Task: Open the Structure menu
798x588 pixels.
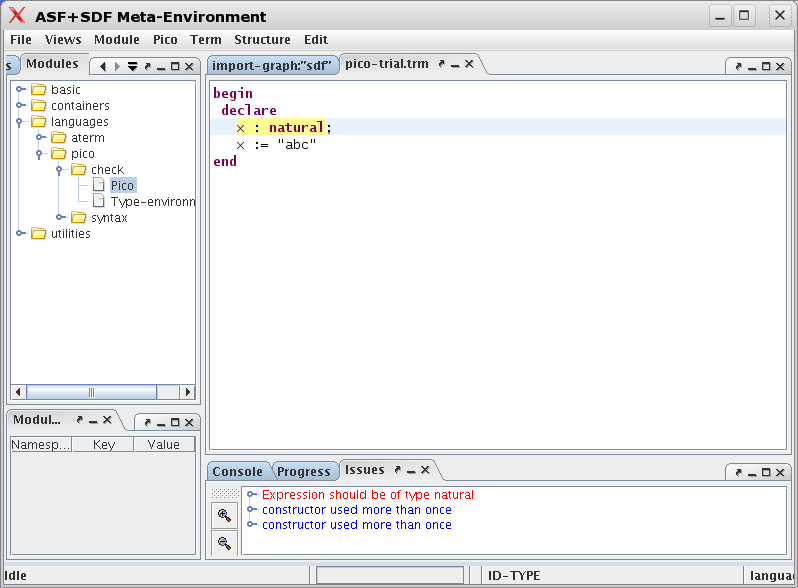Action: click(262, 40)
